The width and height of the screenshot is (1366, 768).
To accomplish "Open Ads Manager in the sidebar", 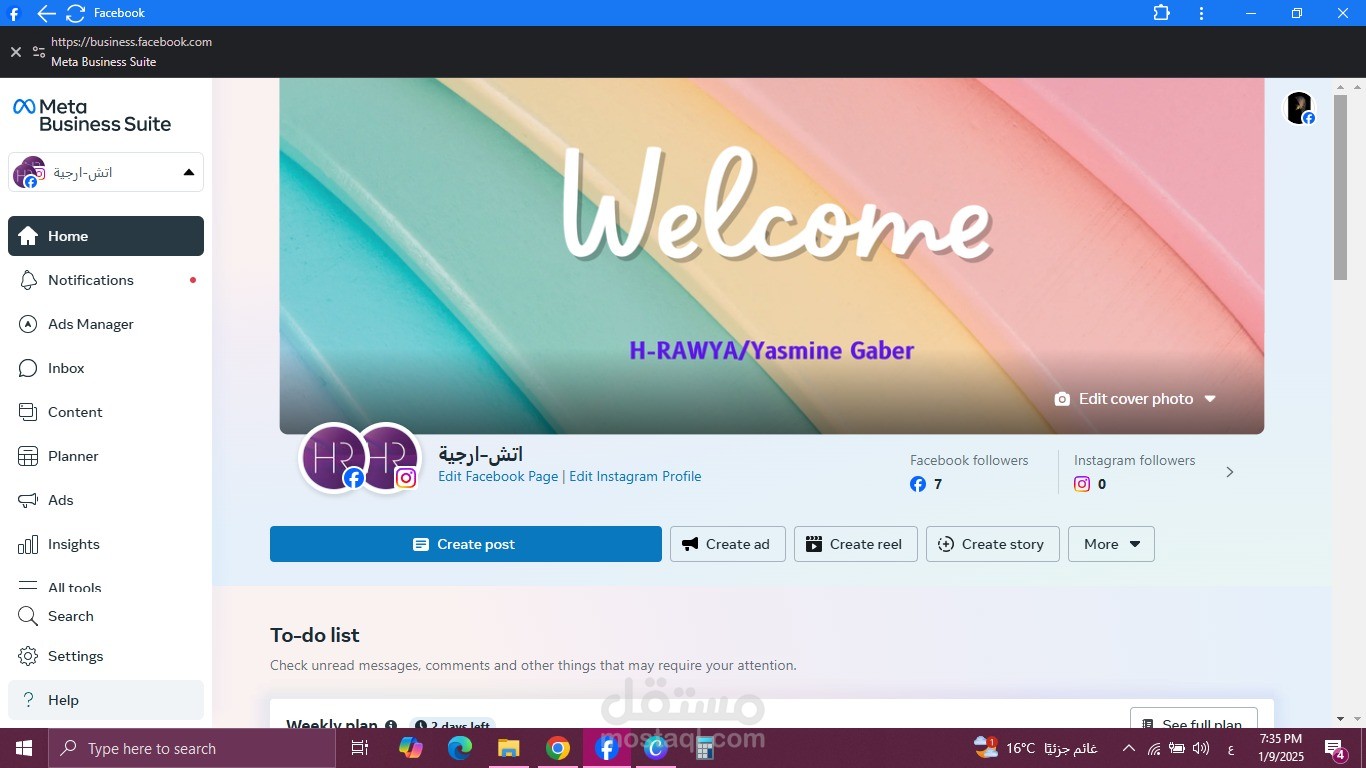I will [x=106, y=324].
